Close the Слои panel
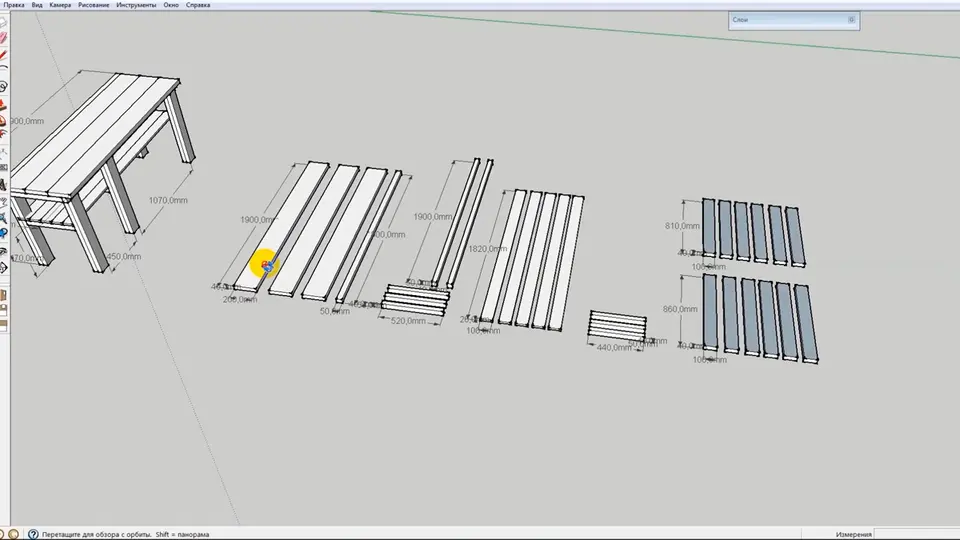The height and width of the screenshot is (540, 960). [851, 20]
